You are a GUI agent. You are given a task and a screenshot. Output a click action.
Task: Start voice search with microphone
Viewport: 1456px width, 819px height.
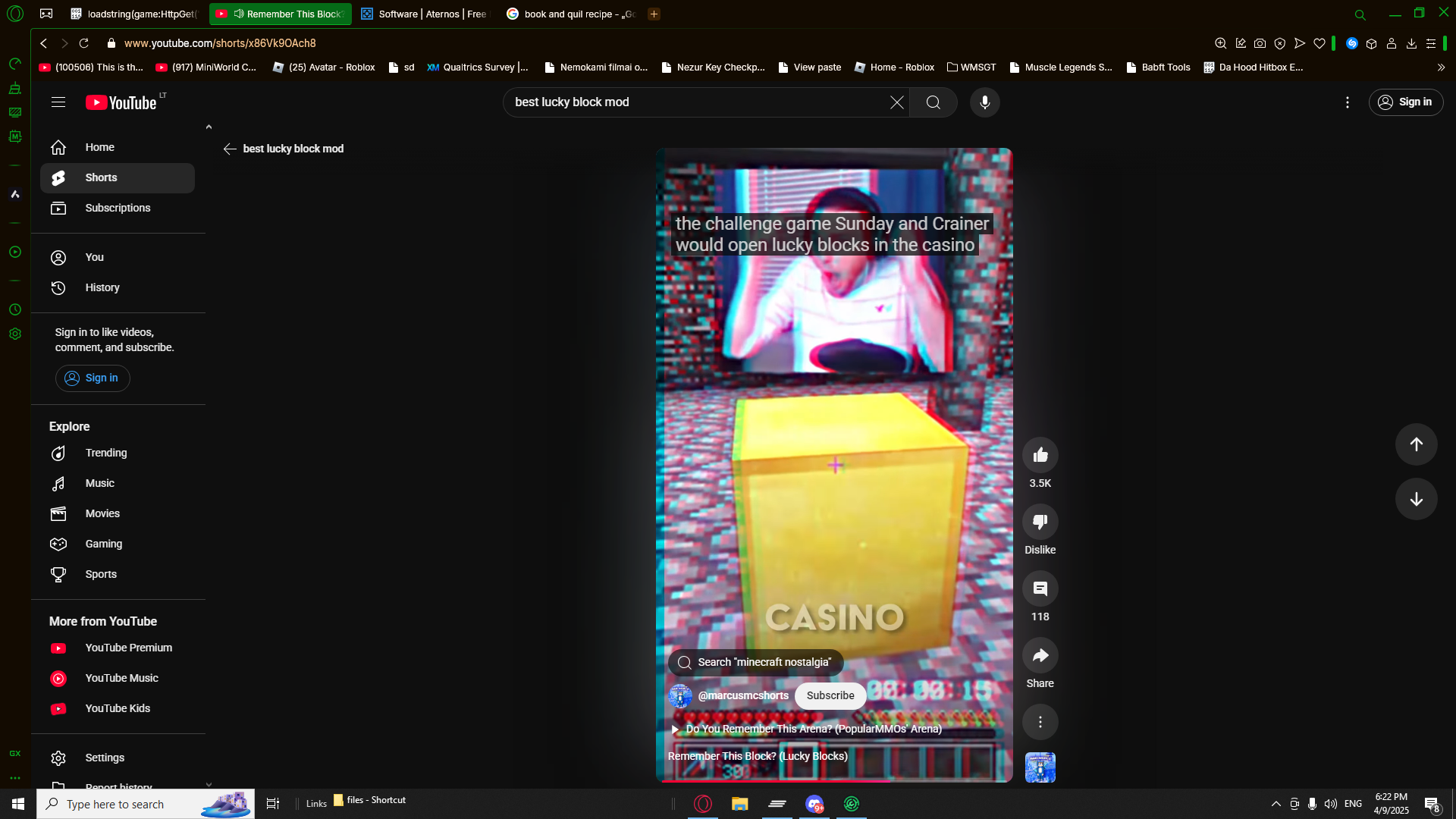(x=985, y=102)
